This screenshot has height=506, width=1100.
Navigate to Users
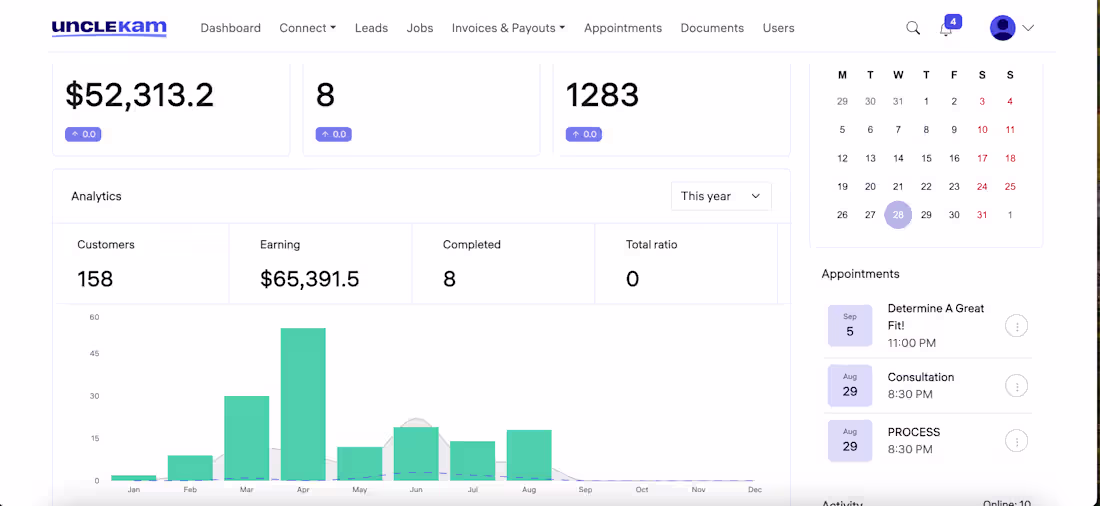(779, 28)
